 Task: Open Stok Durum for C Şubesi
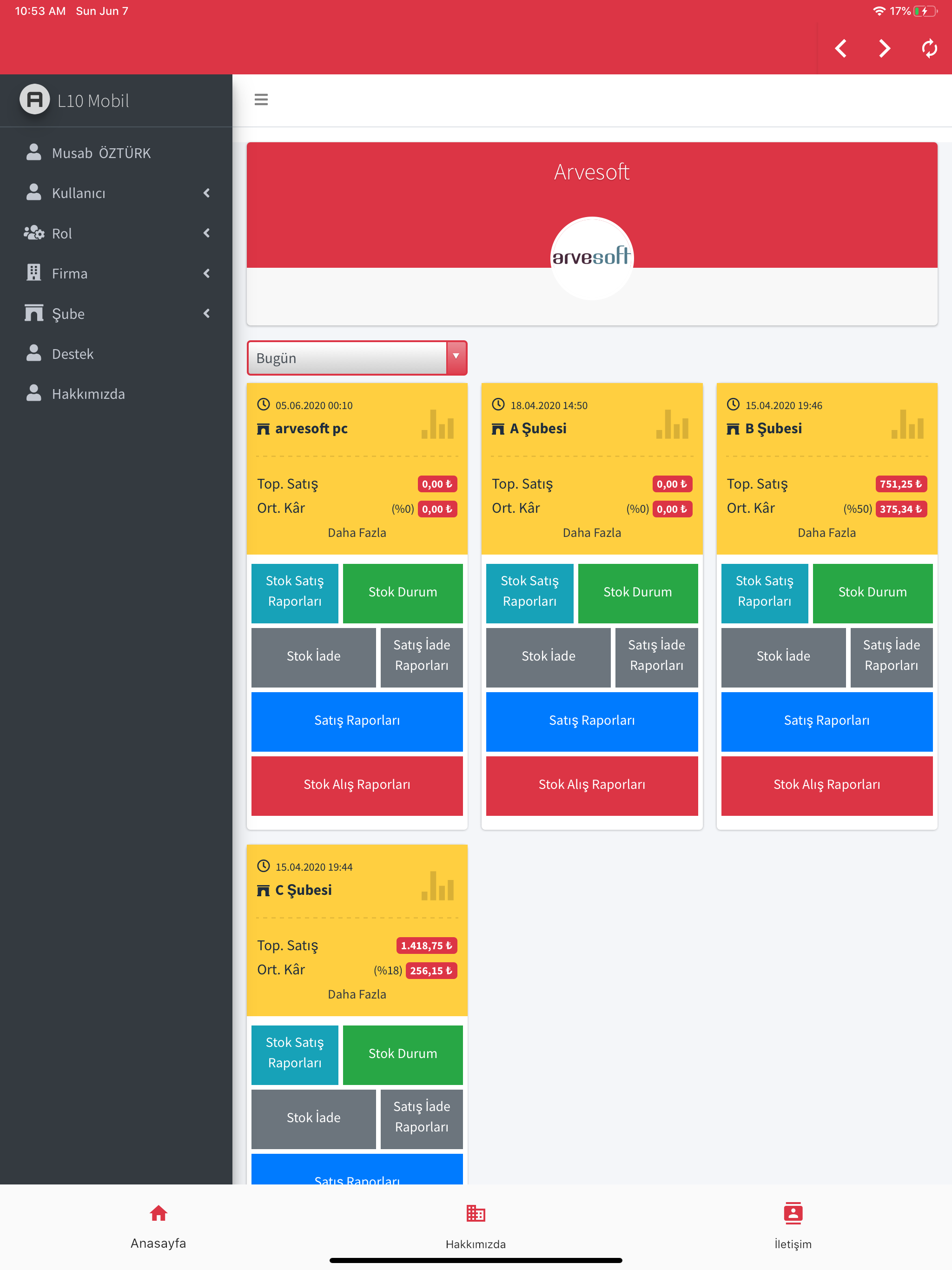(403, 1055)
